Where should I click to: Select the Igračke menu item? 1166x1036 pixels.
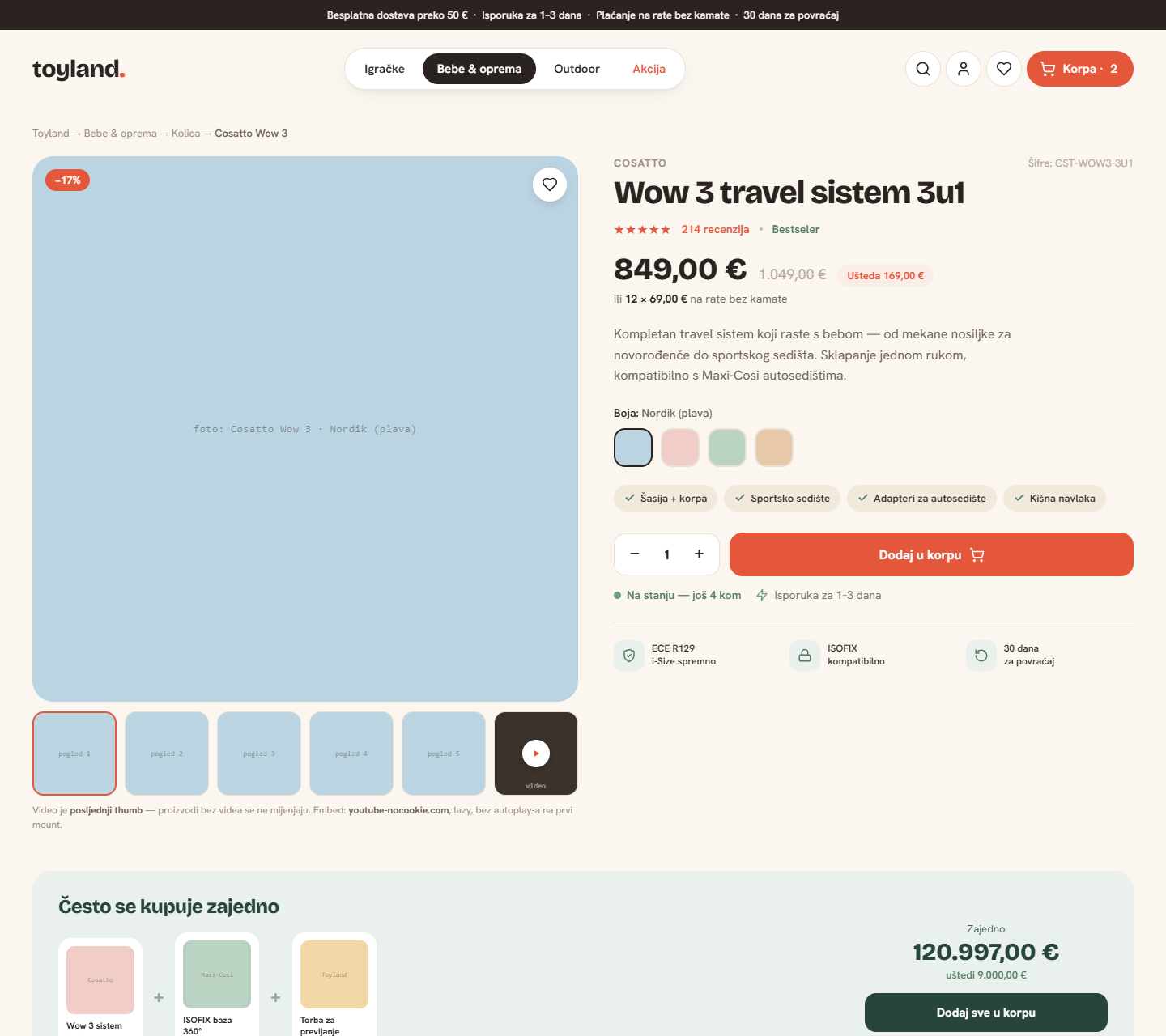pos(385,69)
